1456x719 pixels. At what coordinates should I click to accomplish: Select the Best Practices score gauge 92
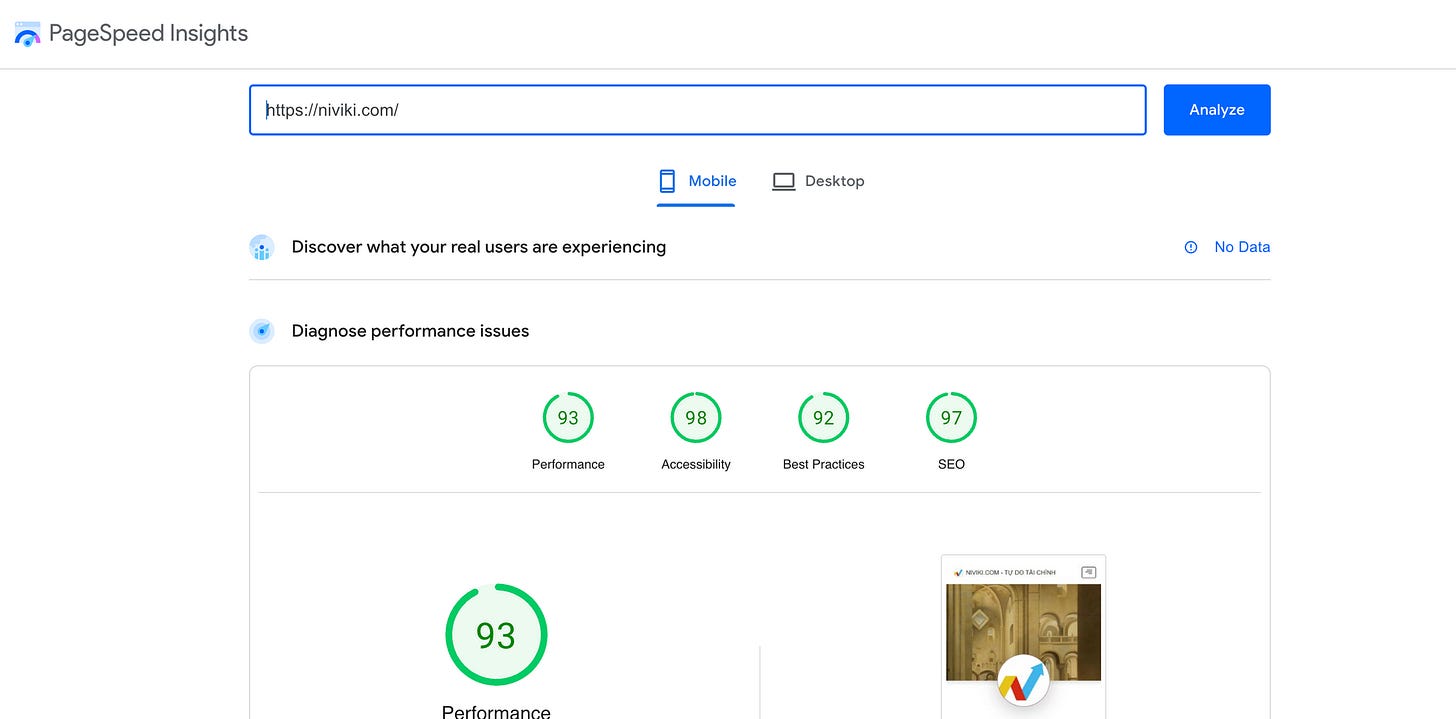(824, 431)
